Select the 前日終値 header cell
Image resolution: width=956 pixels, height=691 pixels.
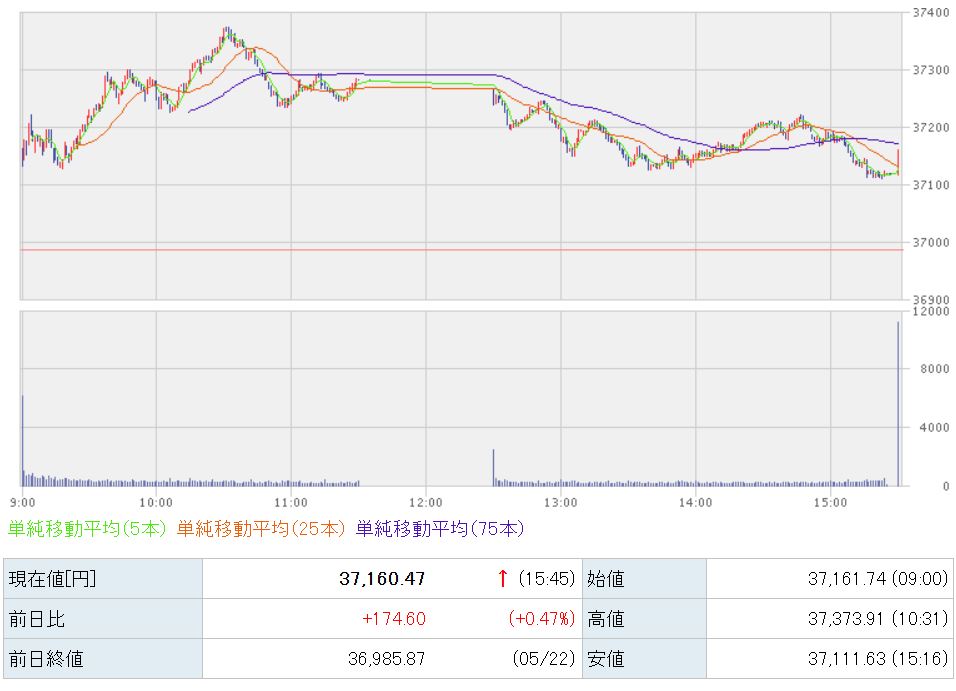click(x=103, y=659)
